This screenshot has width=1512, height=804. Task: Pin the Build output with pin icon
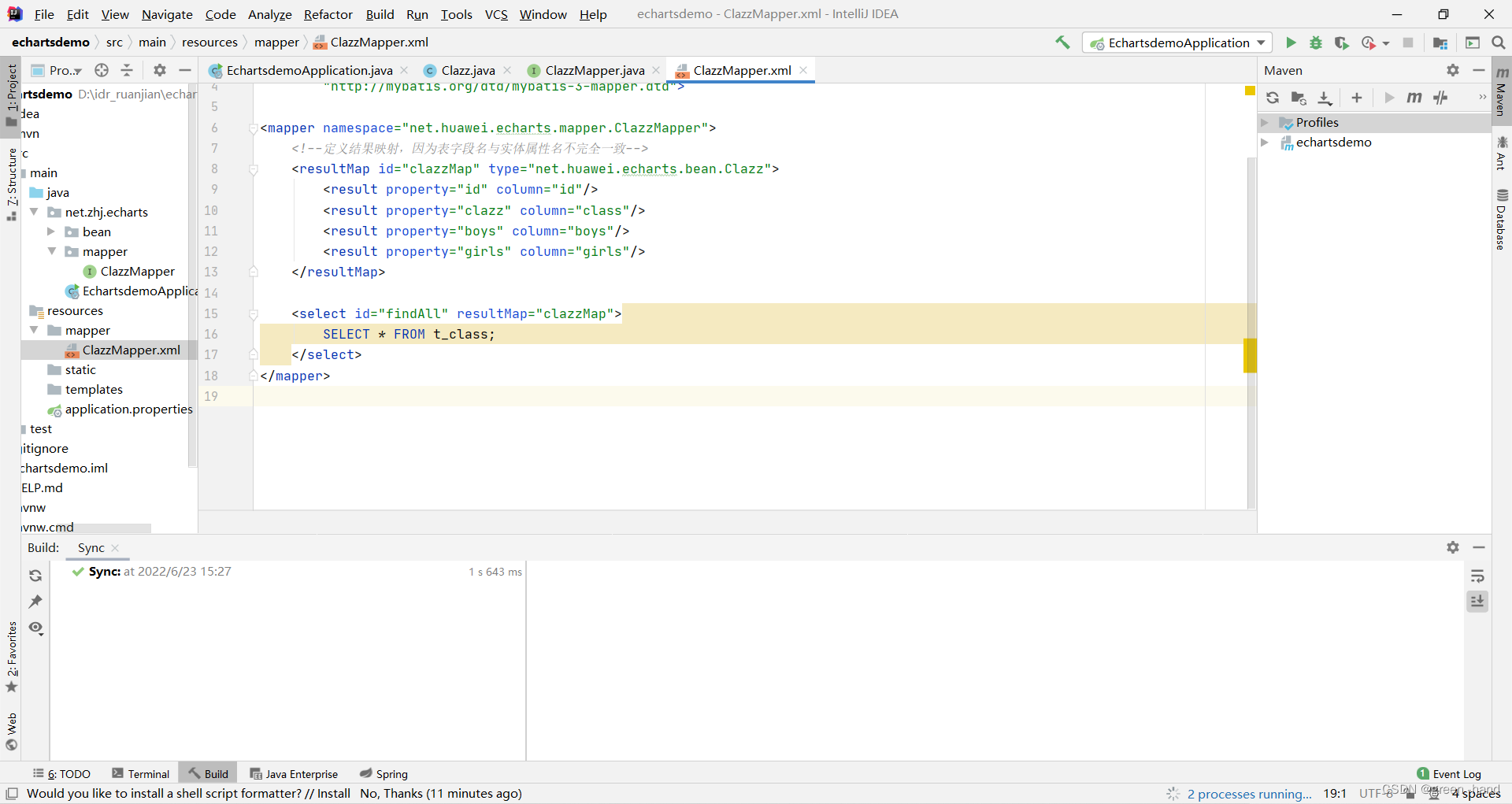(35, 602)
